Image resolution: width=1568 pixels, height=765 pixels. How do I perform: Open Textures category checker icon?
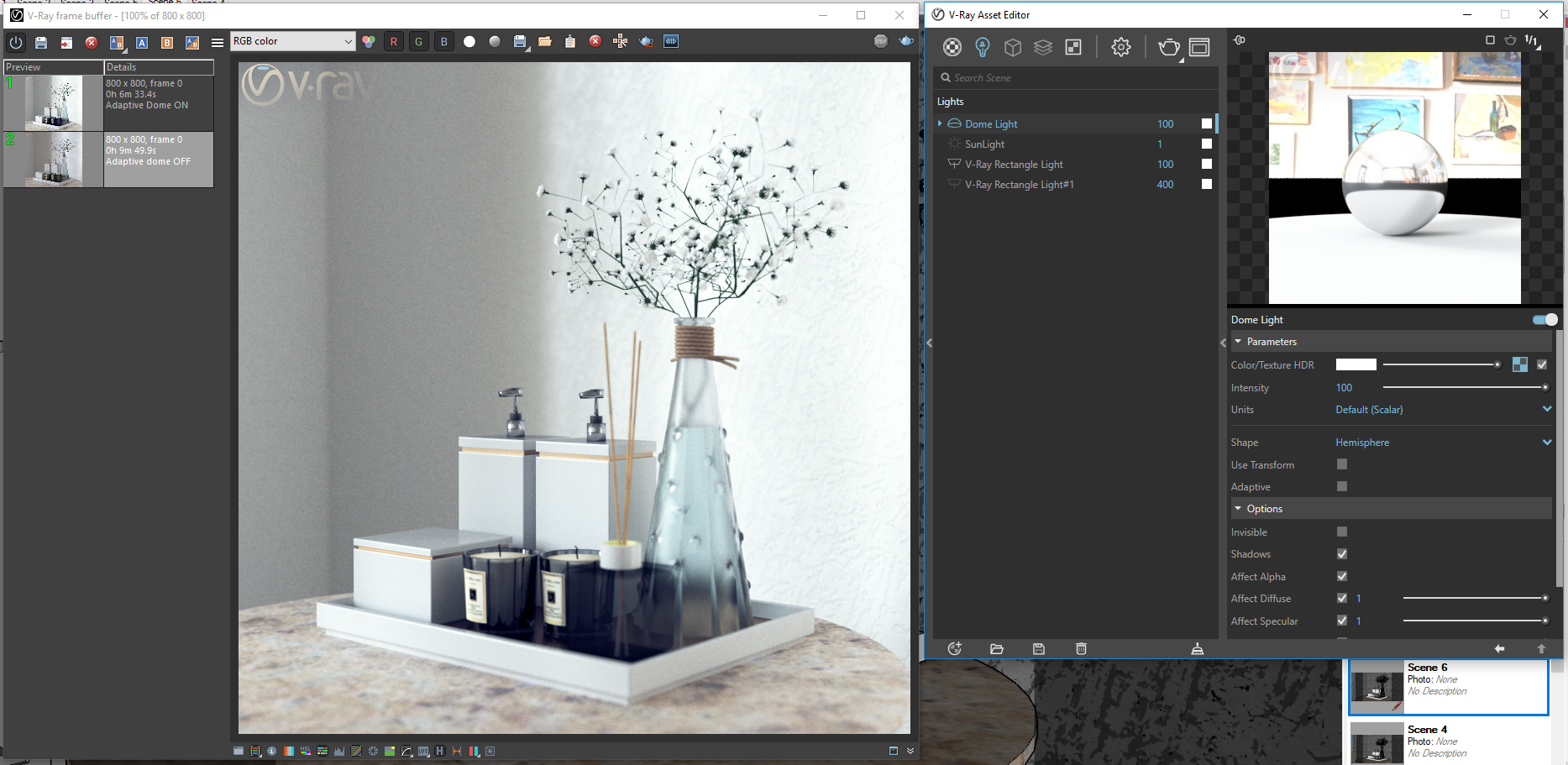coord(1073,47)
